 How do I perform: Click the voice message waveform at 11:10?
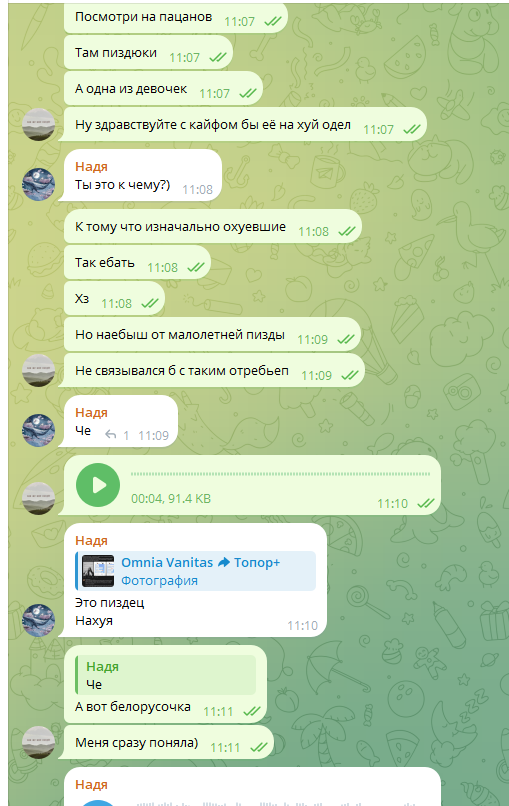click(x=280, y=474)
